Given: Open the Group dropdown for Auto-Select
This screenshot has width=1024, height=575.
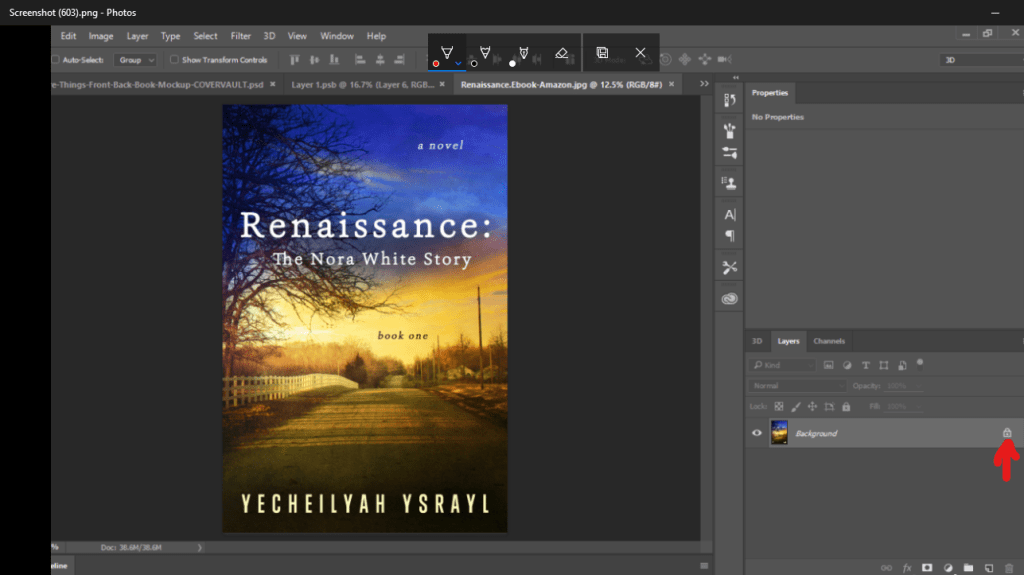Looking at the screenshot, I should 134,60.
